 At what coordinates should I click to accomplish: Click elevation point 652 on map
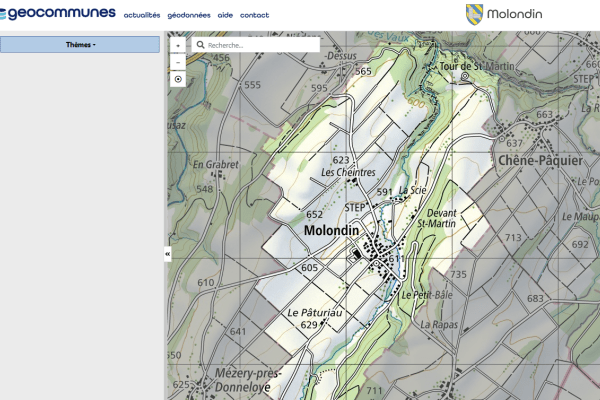(x=315, y=214)
